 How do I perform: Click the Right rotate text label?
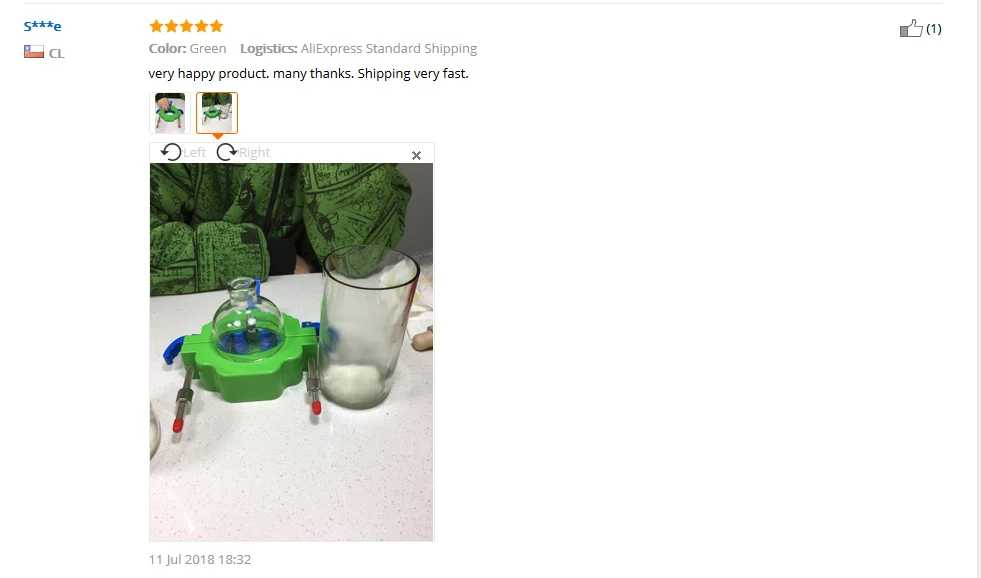pos(255,153)
